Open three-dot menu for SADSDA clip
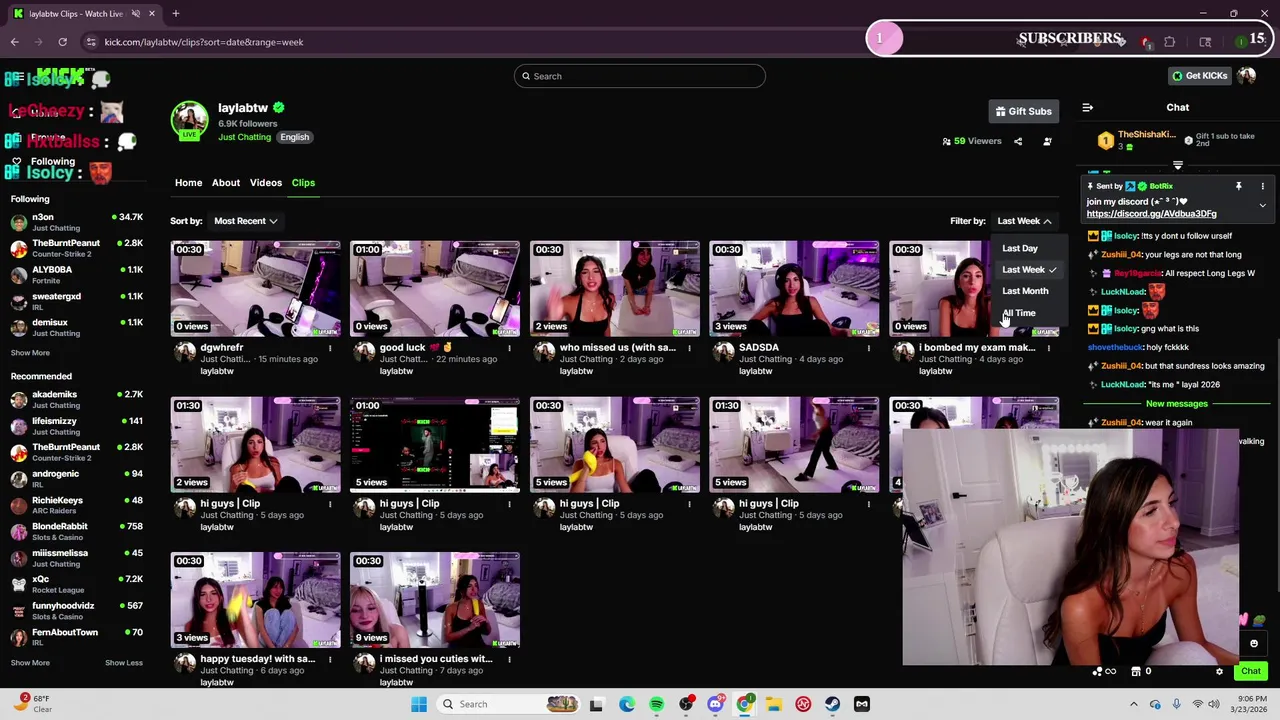1280x720 pixels. point(869,348)
